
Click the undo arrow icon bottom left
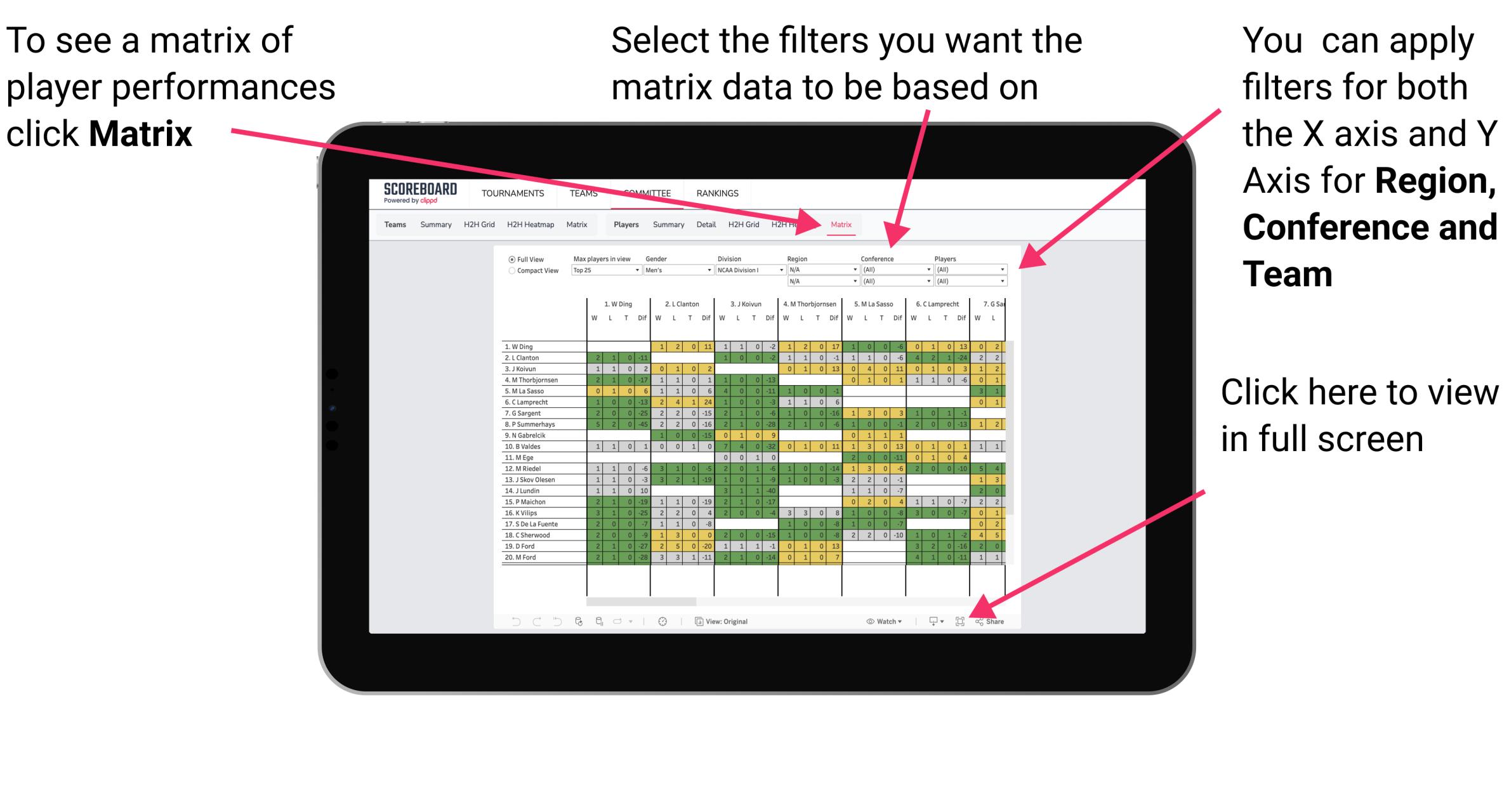(510, 622)
